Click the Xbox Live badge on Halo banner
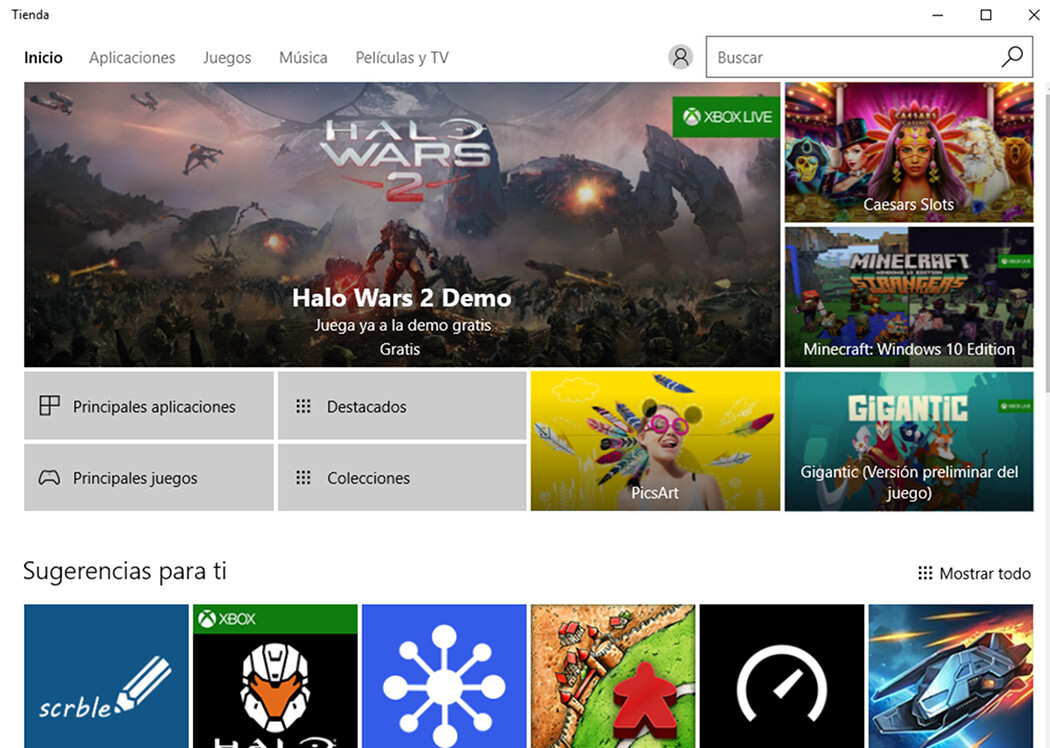This screenshot has width=1050, height=748. coord(727,117)
